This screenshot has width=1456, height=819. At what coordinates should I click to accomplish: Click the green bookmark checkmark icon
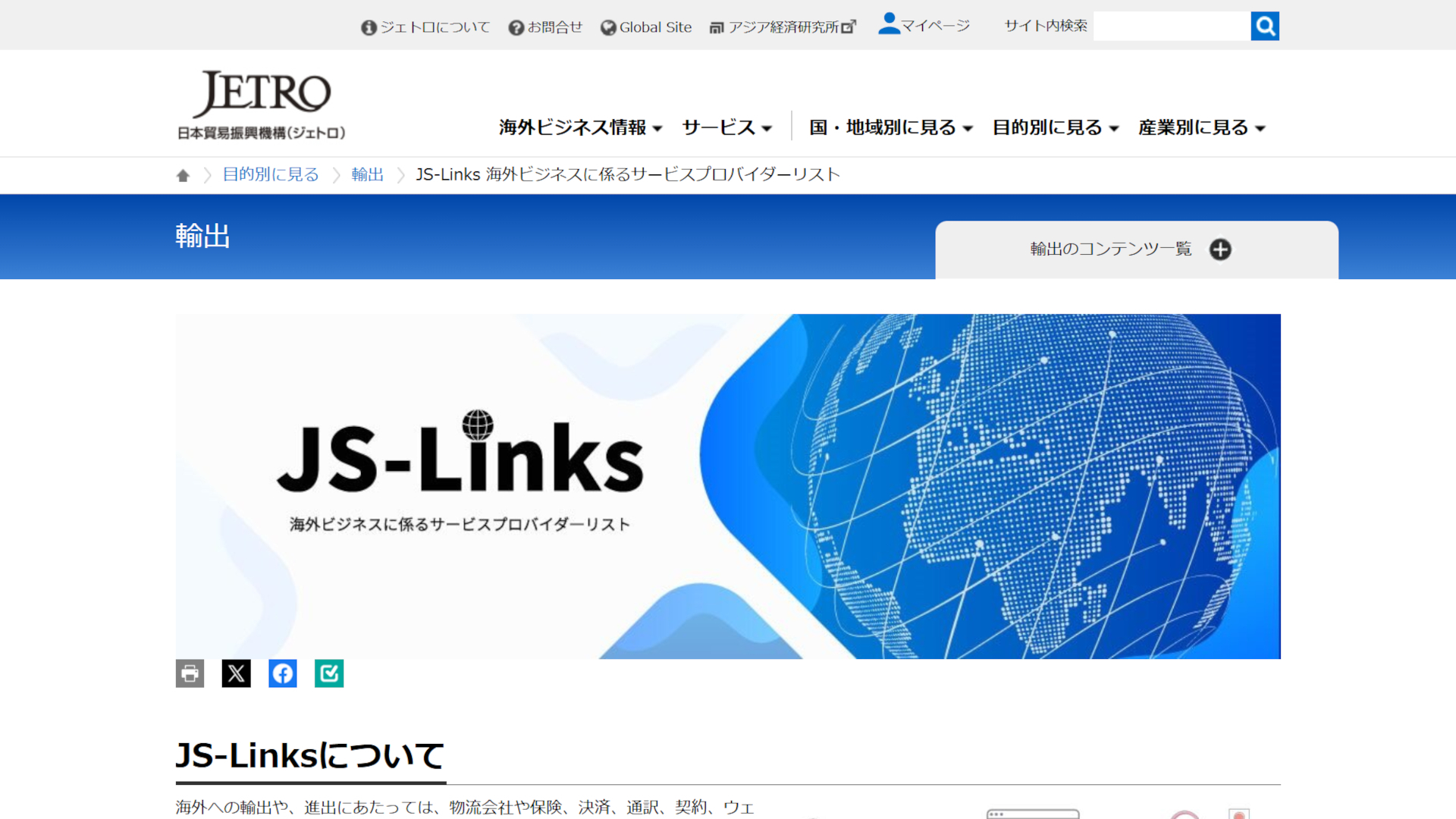[329, 673]
